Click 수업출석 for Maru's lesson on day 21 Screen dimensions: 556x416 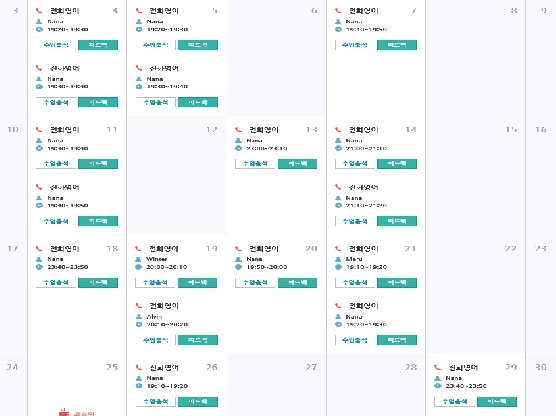[x=355, y=283]
